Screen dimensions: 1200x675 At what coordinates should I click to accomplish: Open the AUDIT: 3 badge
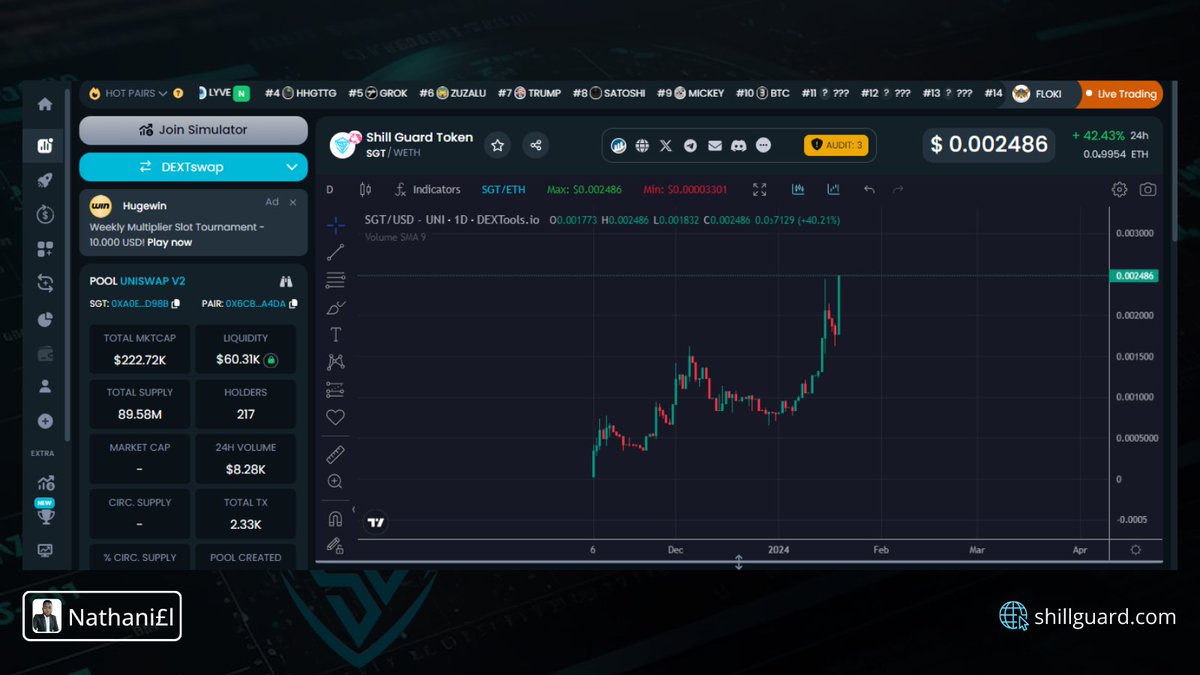[x=837, y=146]
